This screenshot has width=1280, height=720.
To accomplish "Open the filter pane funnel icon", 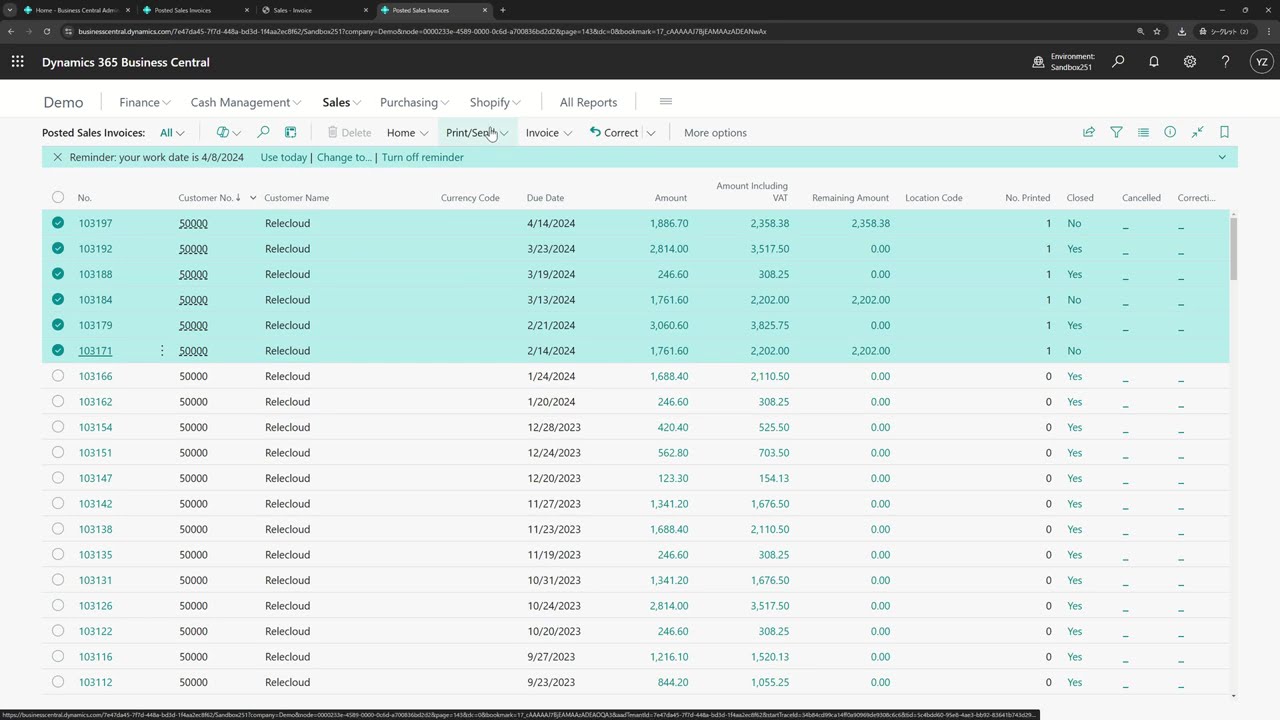I will coord(1116,132).
